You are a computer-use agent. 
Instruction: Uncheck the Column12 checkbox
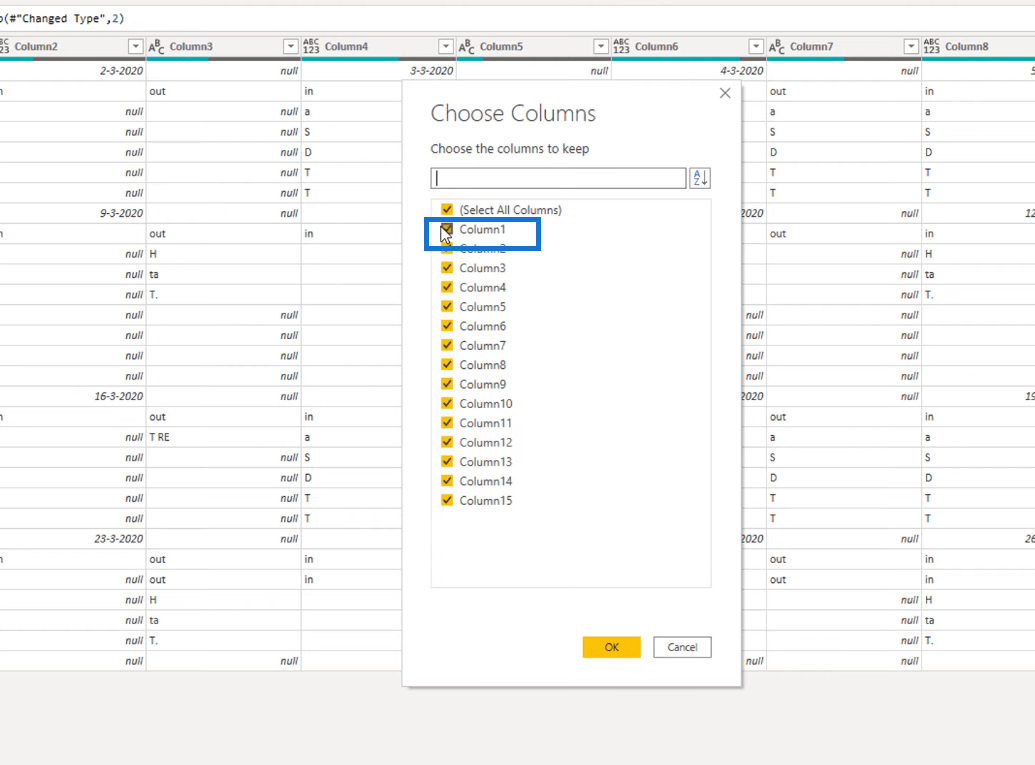[x=447, y=442]
